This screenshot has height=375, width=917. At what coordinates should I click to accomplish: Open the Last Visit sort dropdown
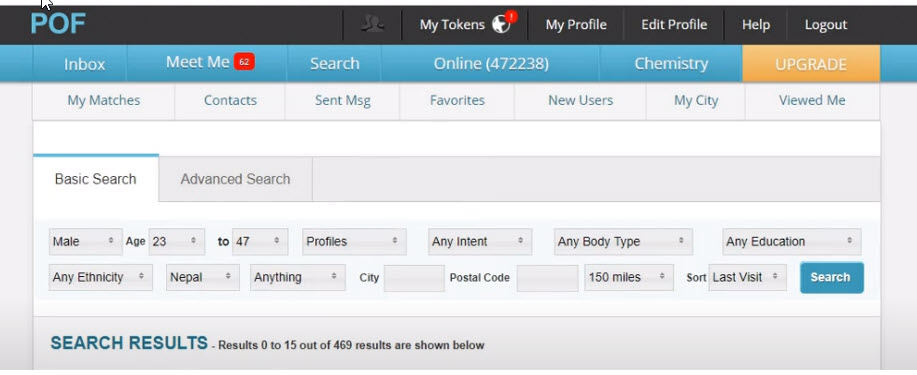747,277
